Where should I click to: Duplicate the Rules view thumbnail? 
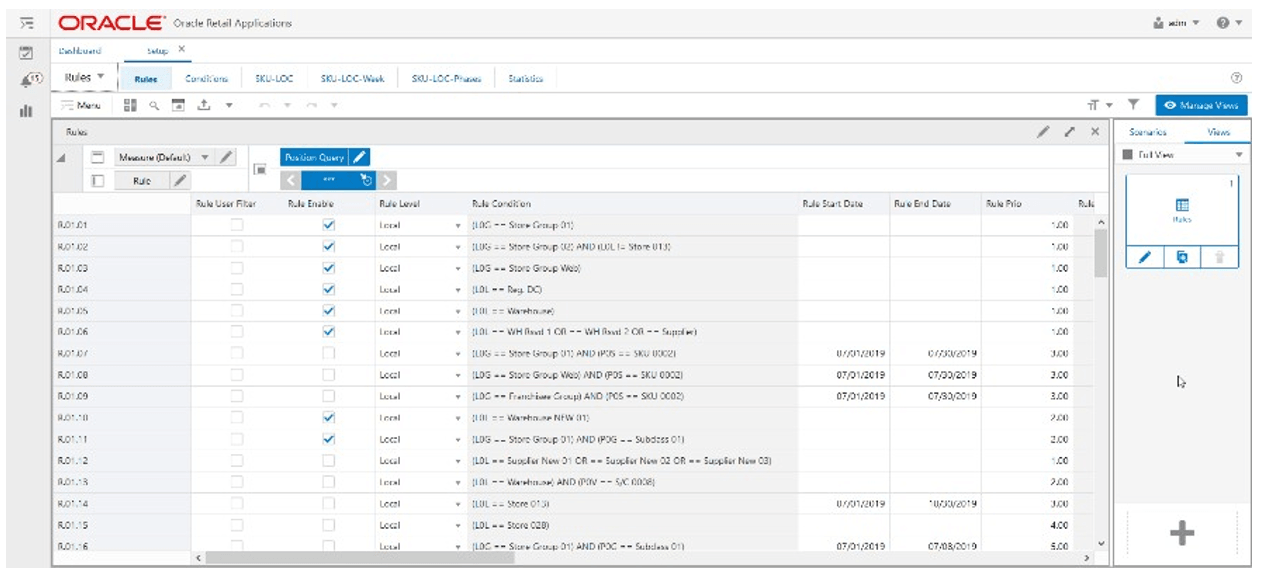(1182, 257)
